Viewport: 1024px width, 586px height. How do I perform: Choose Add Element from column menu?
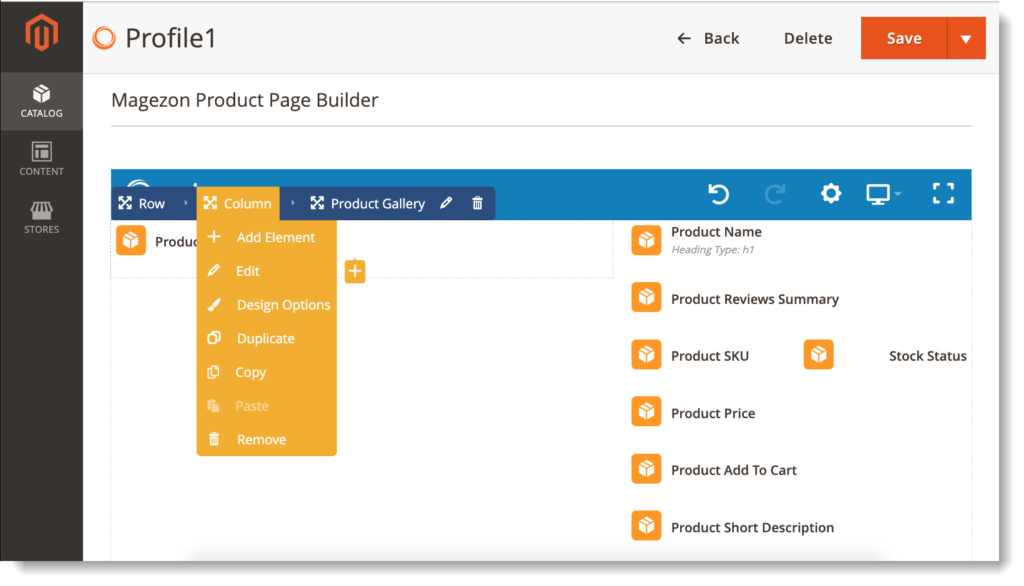pyautogui.click(x=266, y=237)
